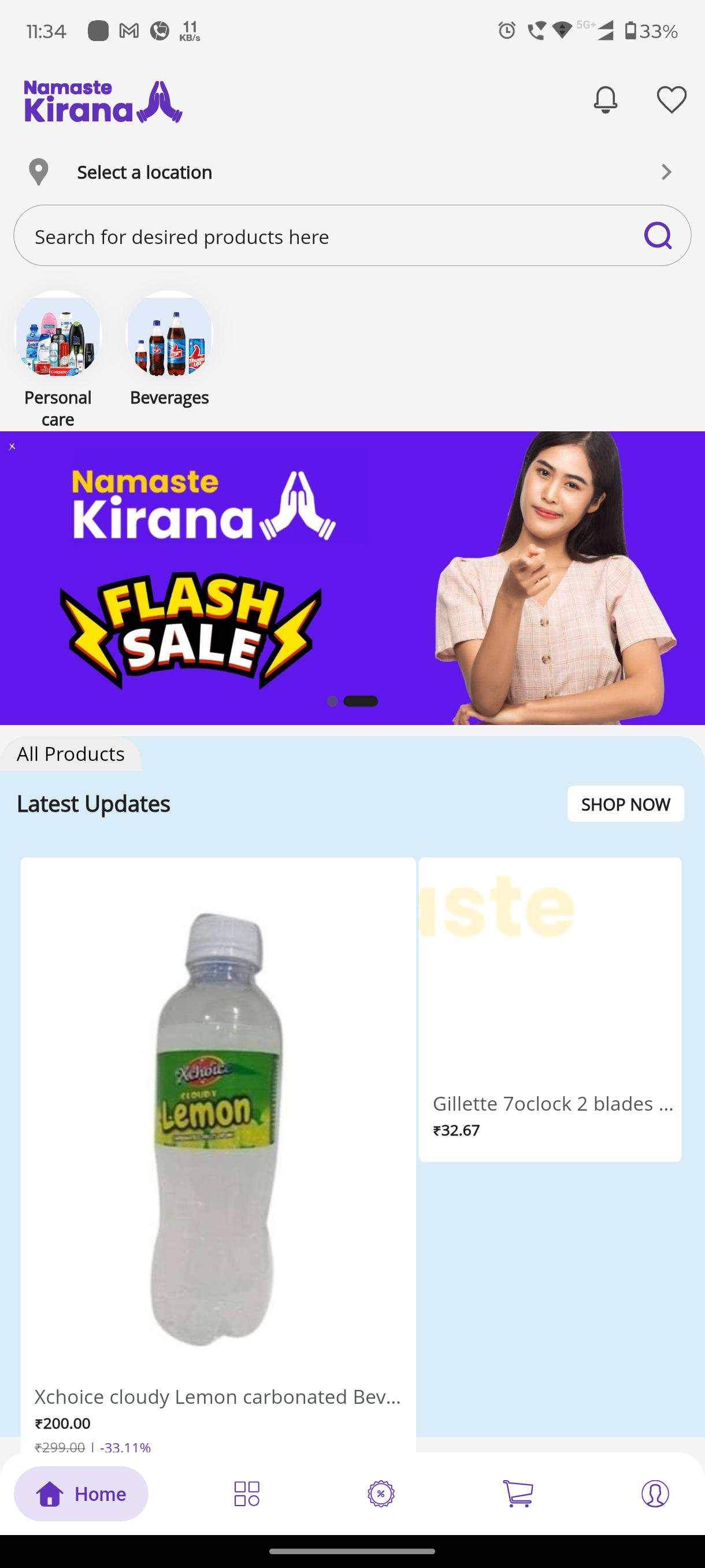Select the first banner carousel dot
Screen dimensions: 705x1568
332,701
